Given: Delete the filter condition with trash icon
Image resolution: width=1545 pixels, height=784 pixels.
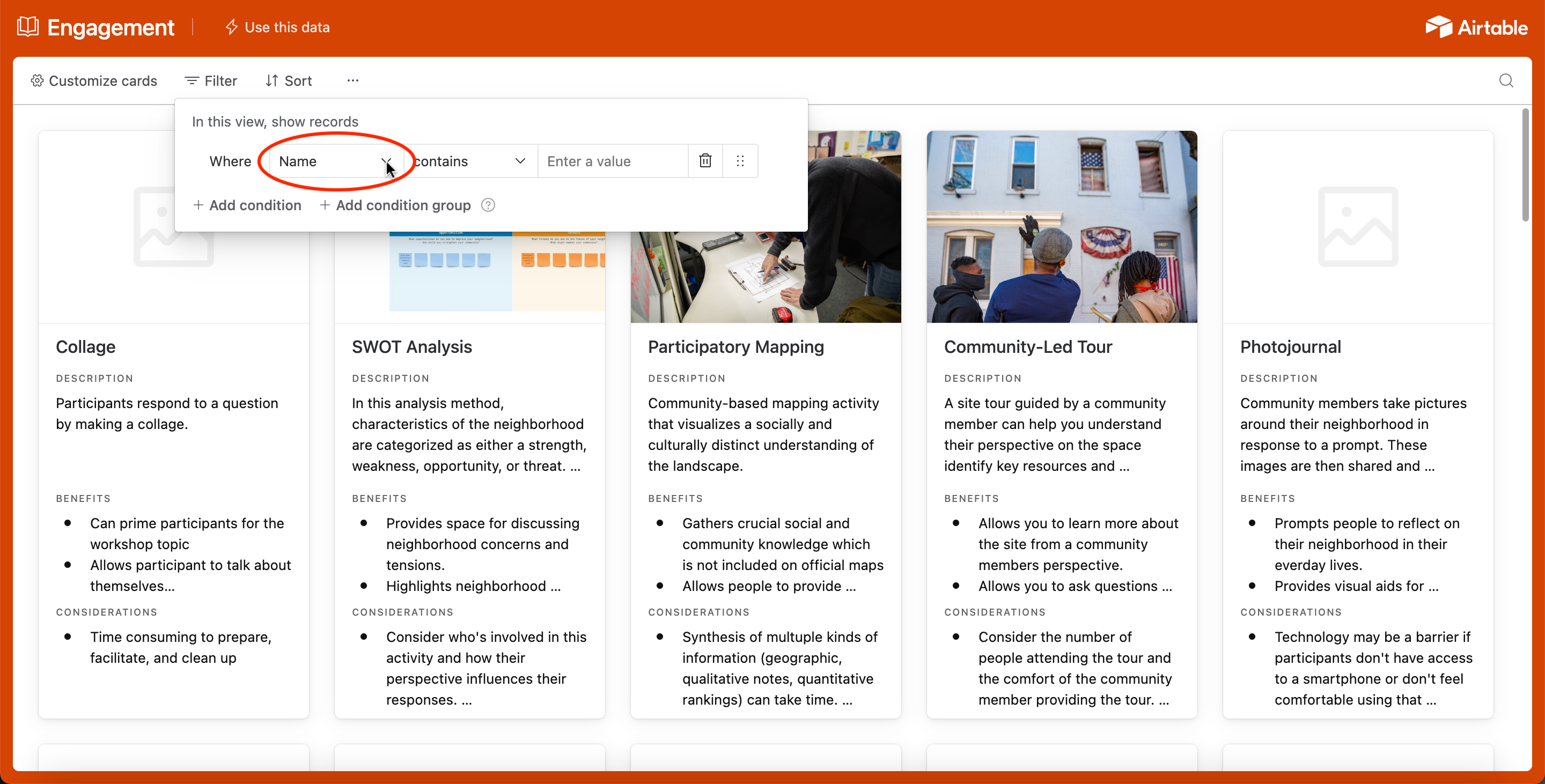Looking at the screenshot, I should pyautogui.click(x=705, y=161).
